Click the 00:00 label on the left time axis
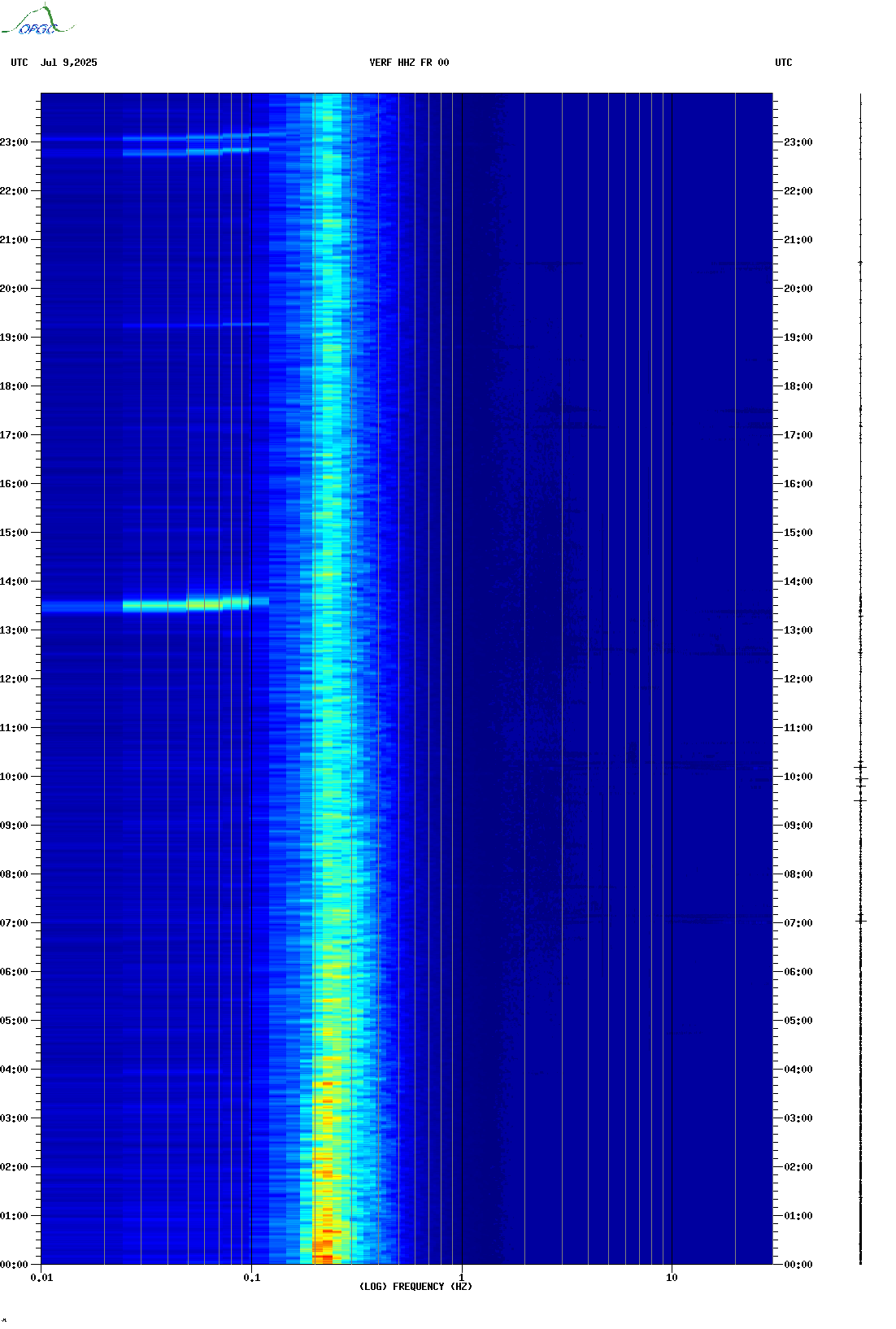Image resolution: width=896 pixels, height=1329 pixels. pos(14,1265)
